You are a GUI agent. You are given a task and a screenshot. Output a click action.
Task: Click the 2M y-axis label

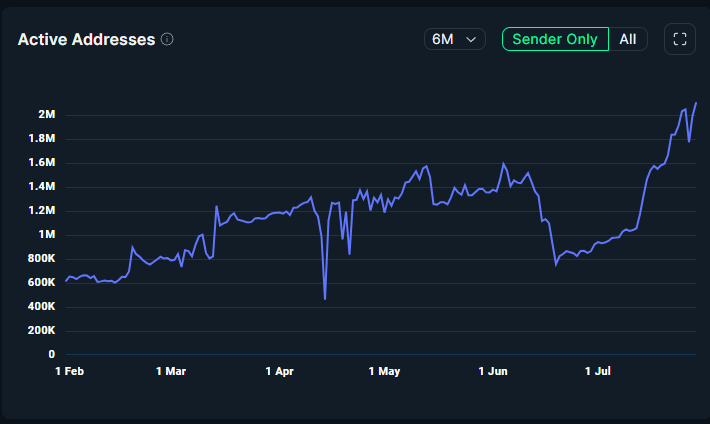[x=47, y=114]
